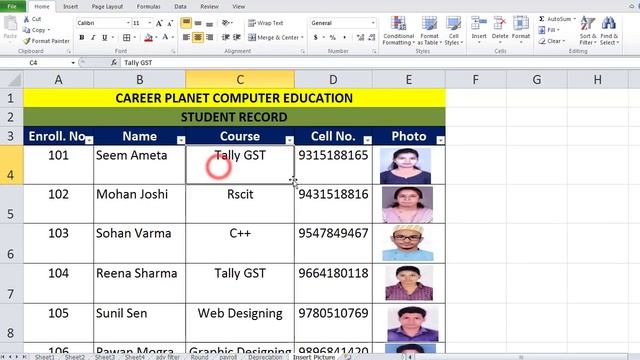Viewport: 640px width, 360px height.
Task: Switch to the View tab
Action: [238, 7]
